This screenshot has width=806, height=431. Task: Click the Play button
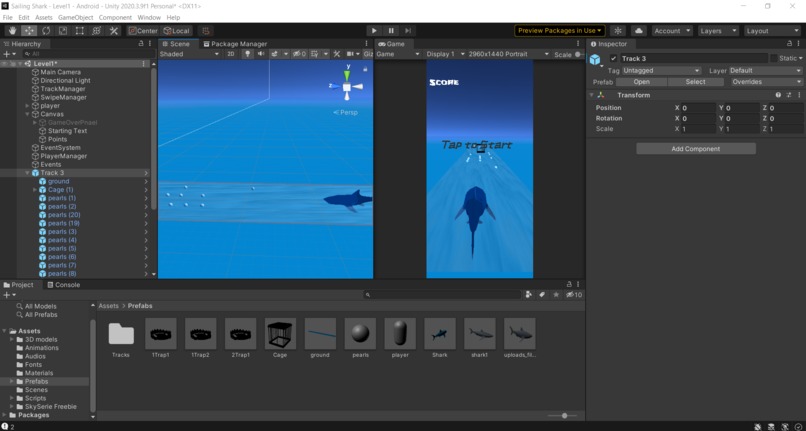374,31
